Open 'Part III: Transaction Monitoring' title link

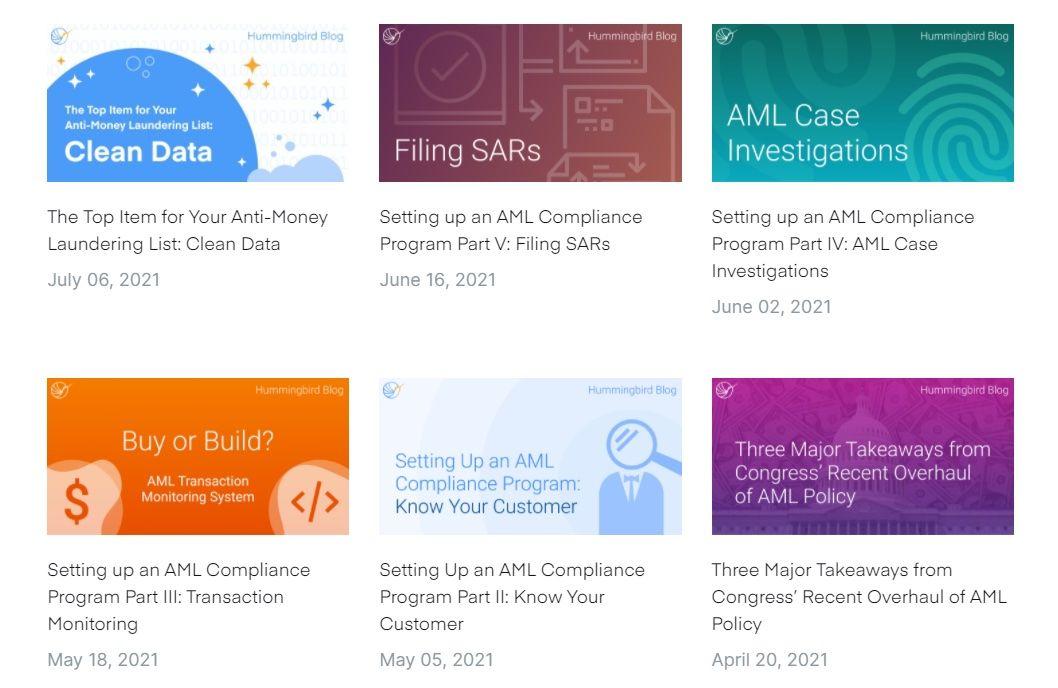[179, 597]
